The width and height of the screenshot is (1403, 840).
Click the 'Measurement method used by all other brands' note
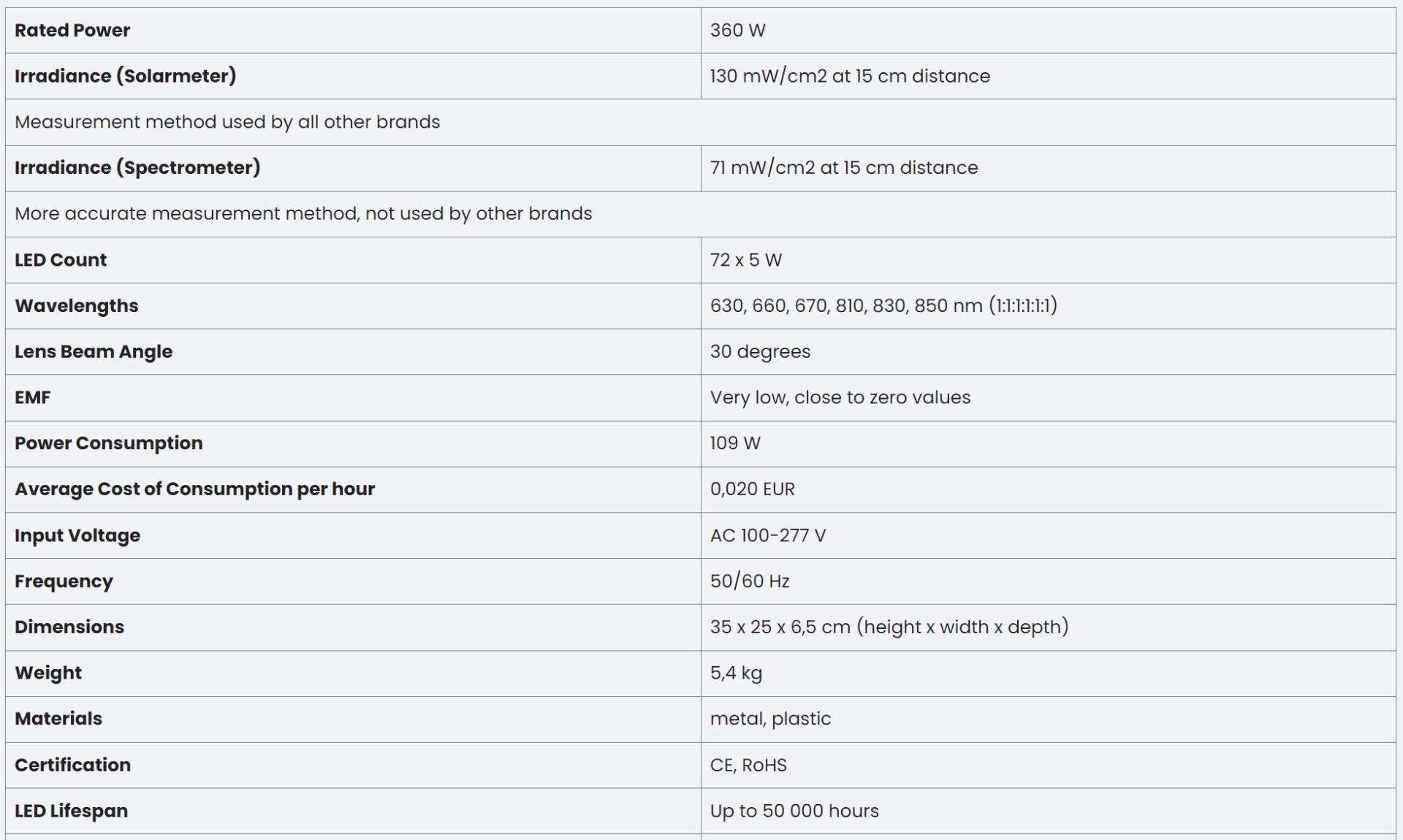(x=227, y=122)
